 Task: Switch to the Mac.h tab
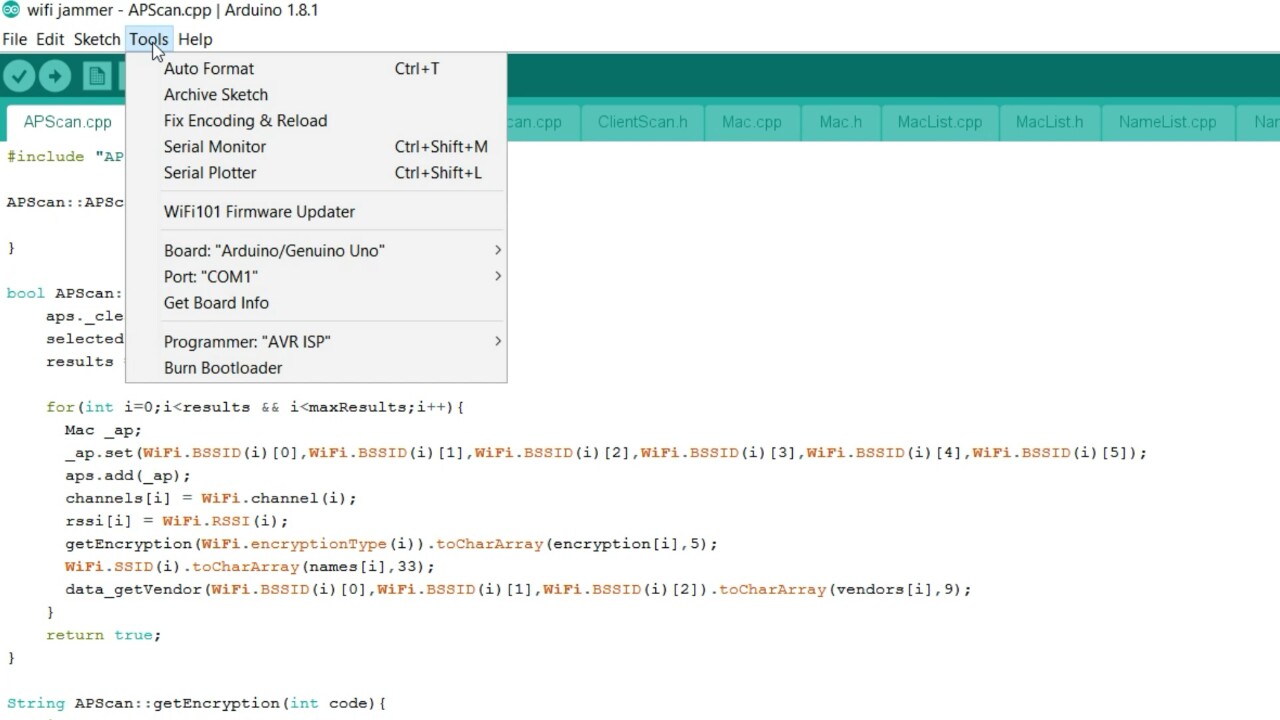pyautogui.click(x=840, y=122)
